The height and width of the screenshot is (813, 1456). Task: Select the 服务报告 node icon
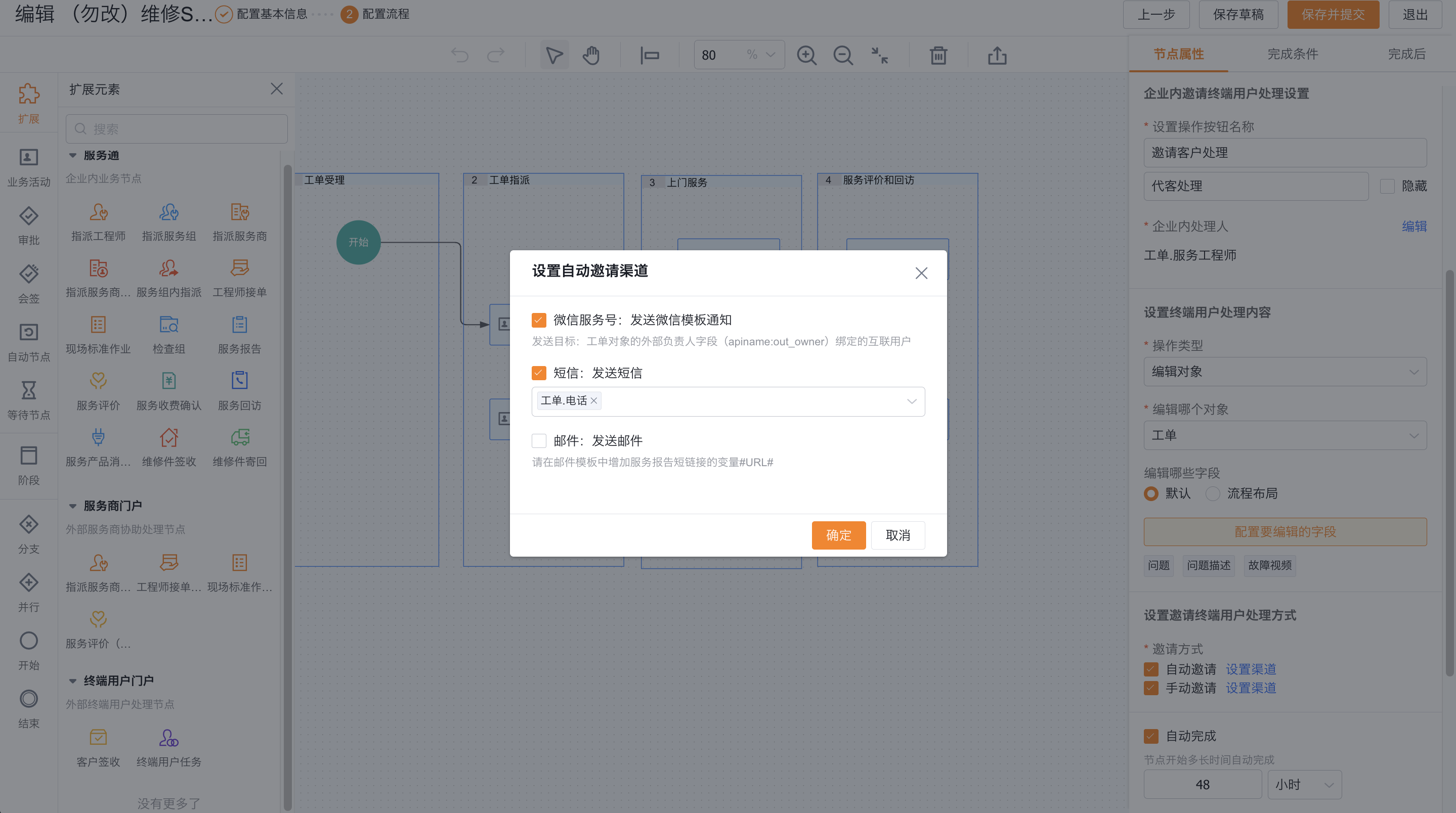239,325
